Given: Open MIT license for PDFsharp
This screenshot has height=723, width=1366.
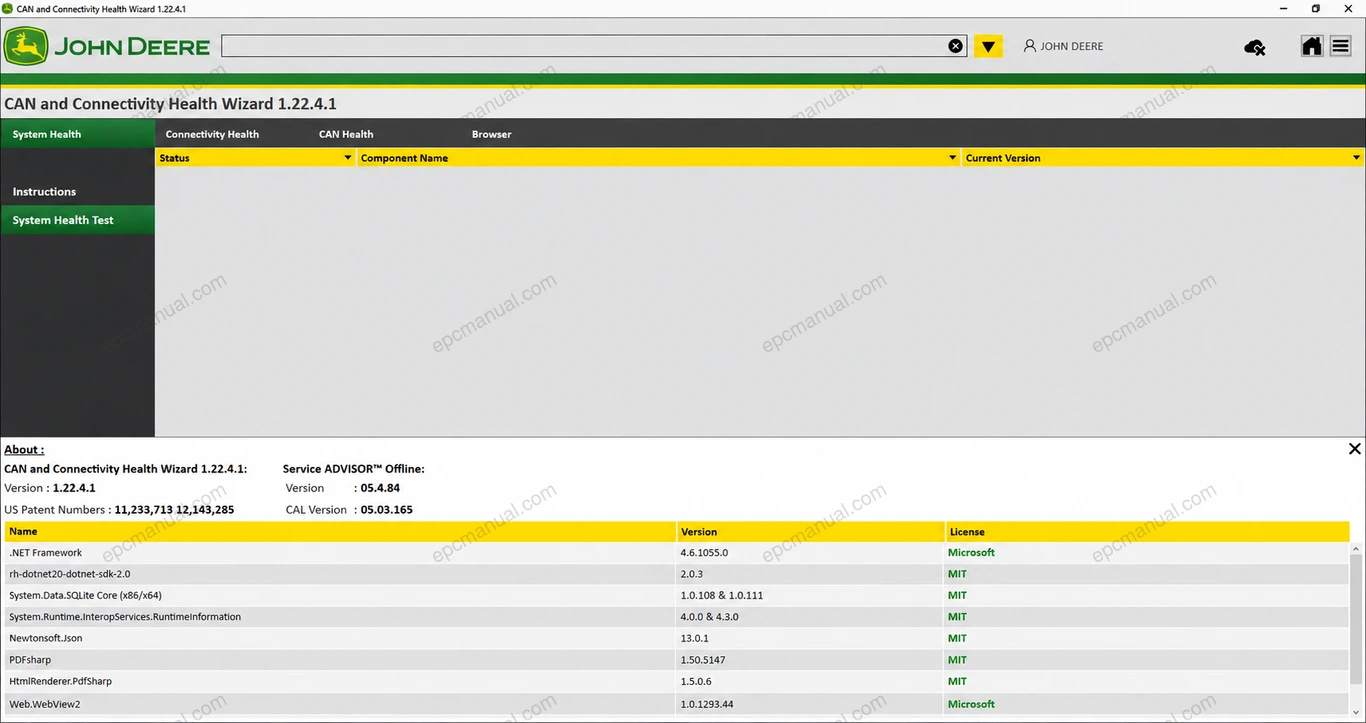Looking at the screenshot, I should (957, 660).
